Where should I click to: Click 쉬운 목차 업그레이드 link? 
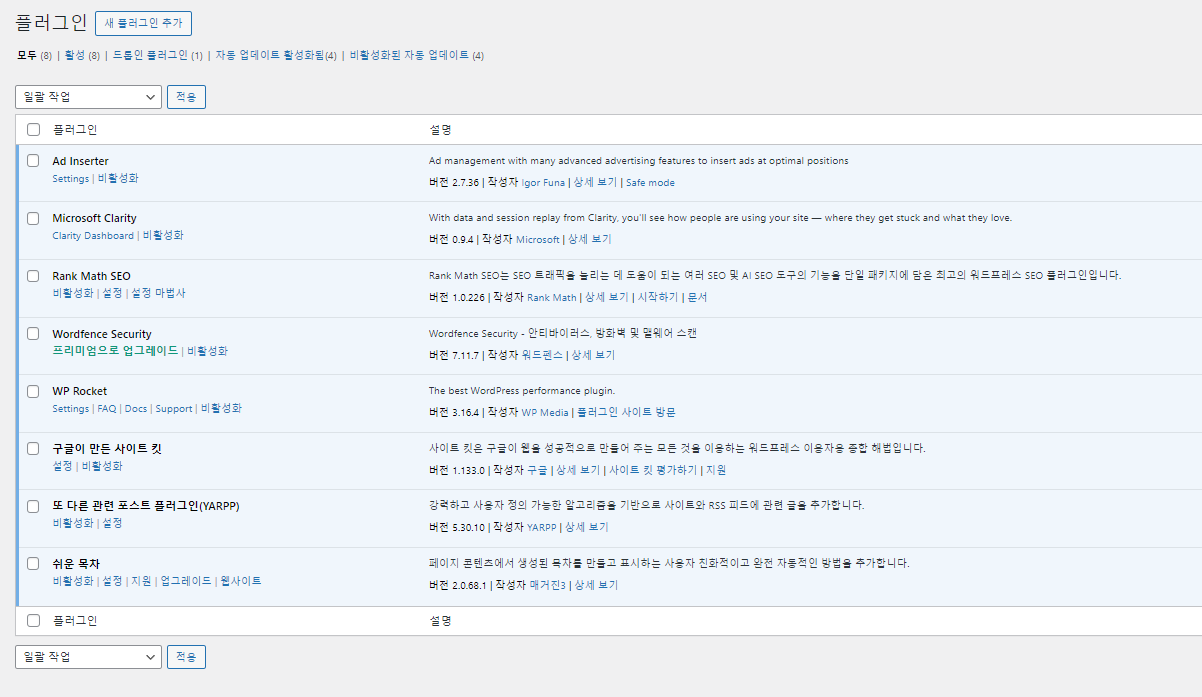186,581
